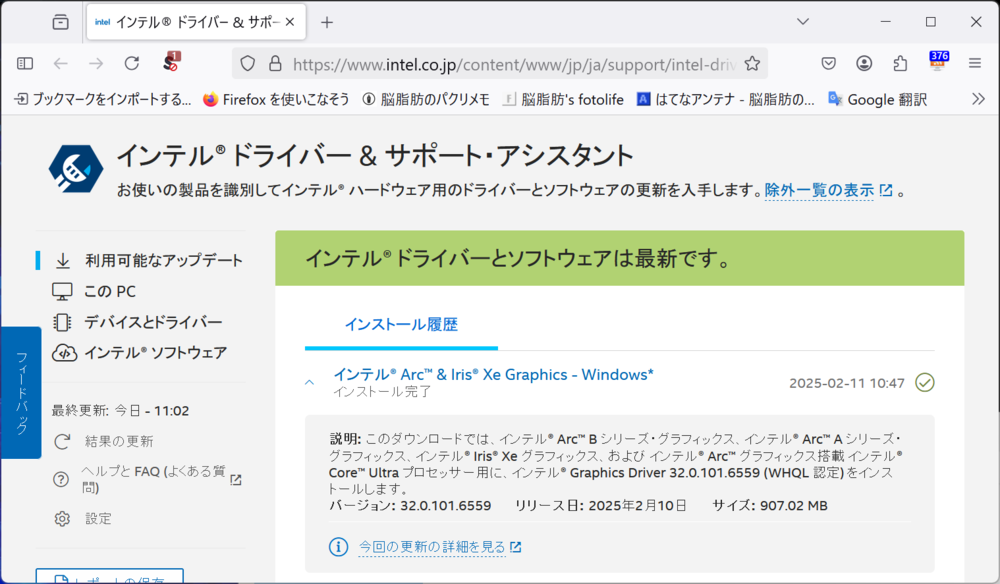
Task: Click the chip icon beside デバイスとドライバー
Action: coord(62,322)
